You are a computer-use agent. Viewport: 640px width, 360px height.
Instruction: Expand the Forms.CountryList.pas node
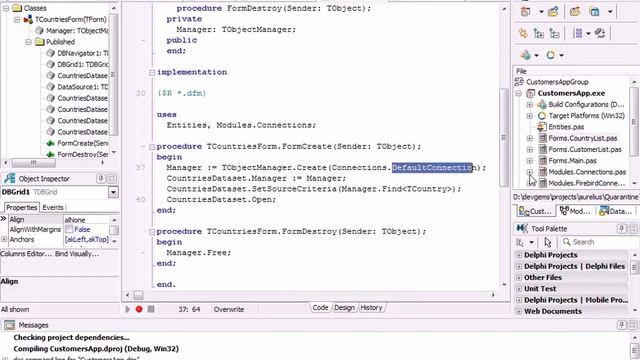pos(530,138)
